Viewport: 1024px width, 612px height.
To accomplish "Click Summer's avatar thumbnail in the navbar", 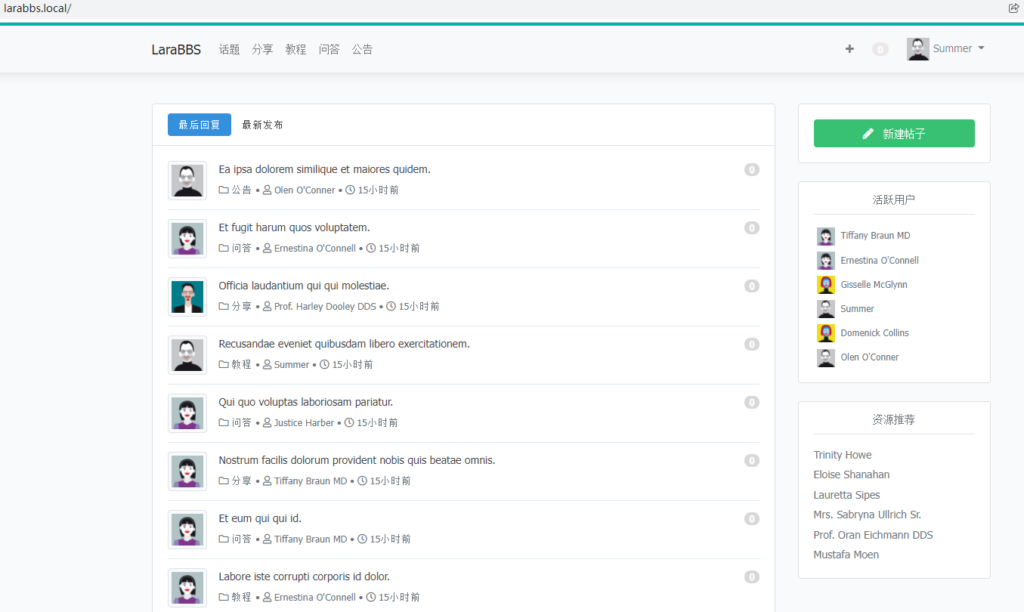I will 917,48.
